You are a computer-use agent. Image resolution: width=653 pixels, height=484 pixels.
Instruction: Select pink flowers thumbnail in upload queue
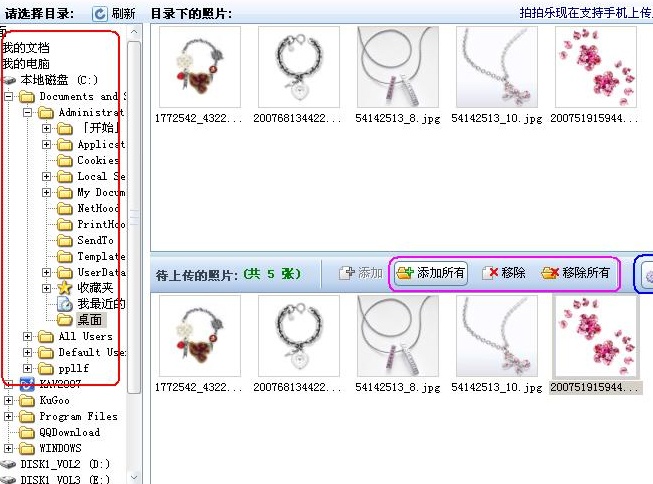[x=596, y=336]
